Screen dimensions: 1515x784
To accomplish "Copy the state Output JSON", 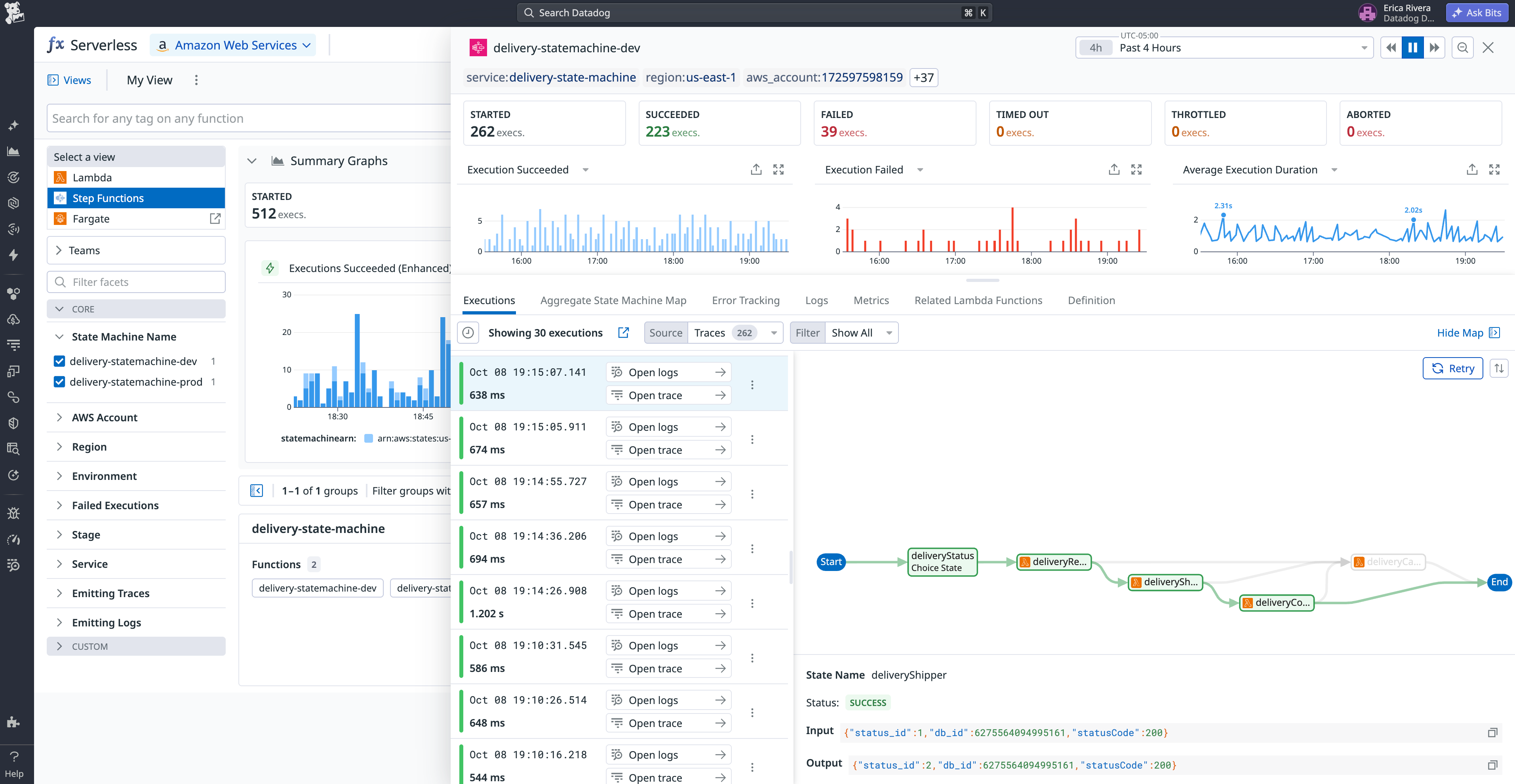I will pyautogui.click(x=1492, y=765).
